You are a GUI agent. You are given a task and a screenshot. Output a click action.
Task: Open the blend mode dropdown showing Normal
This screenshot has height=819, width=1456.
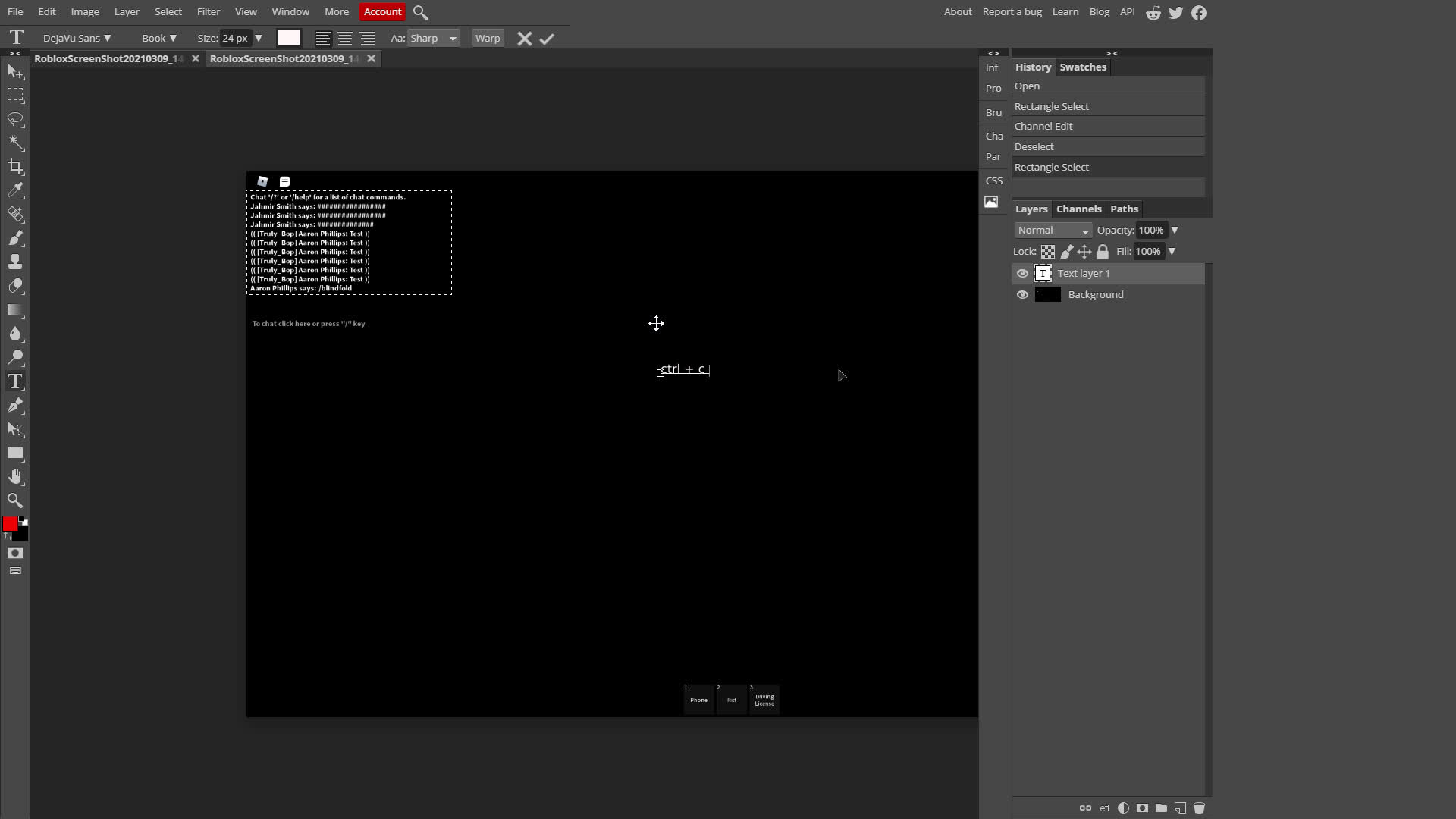[x=1053, y=230]
